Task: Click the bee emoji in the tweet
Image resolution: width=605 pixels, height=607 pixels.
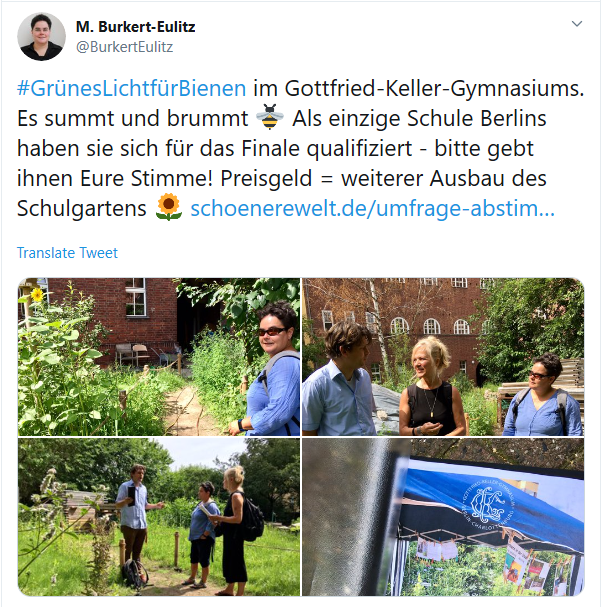Action: pos(270,117)
